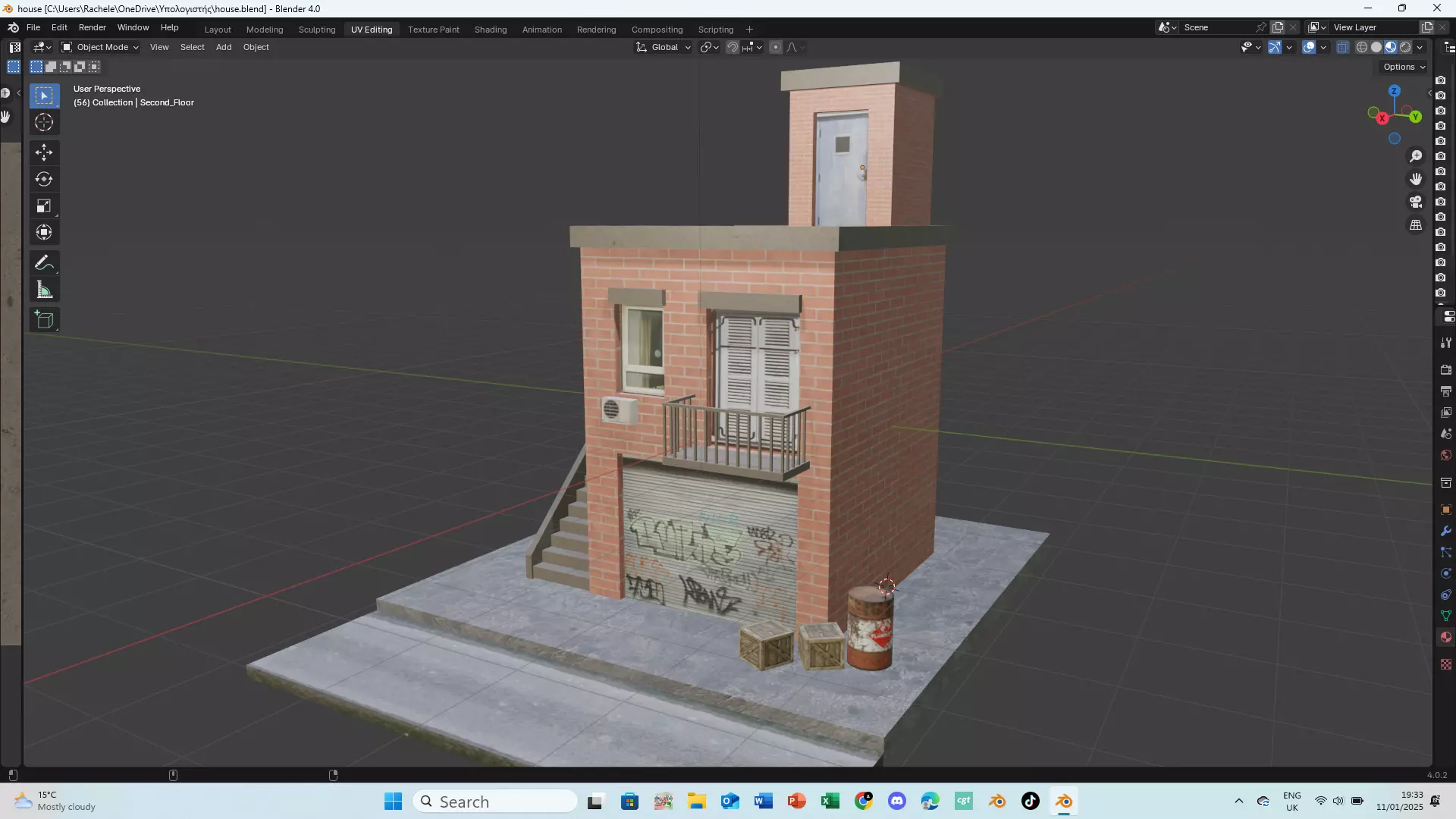Screen dimensions: 1456x819
Task: Switch to Material Preview shading
Action: coord(1391,47)
